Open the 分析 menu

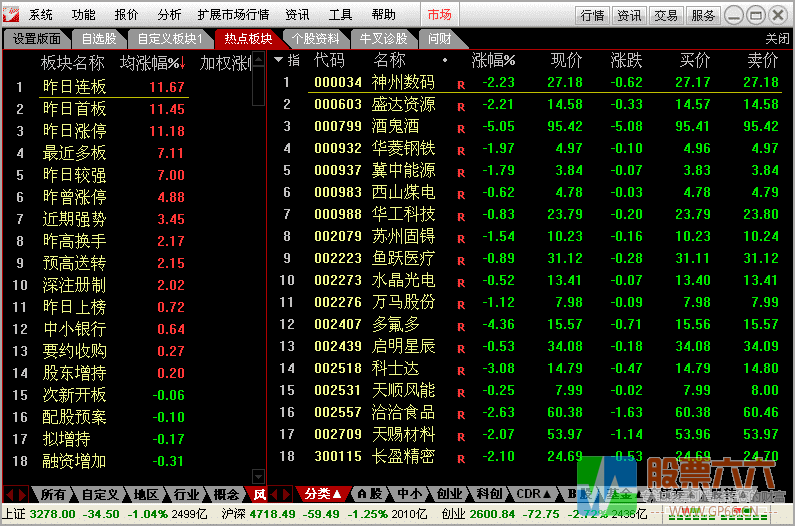tap(169, 15)
